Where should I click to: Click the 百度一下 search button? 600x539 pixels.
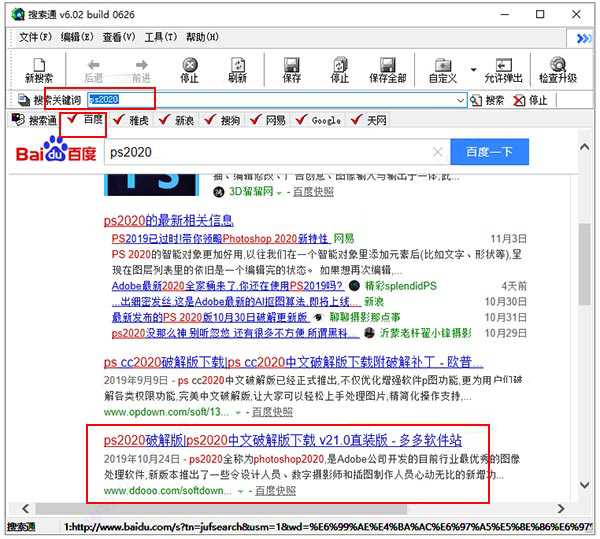(489, 152)
